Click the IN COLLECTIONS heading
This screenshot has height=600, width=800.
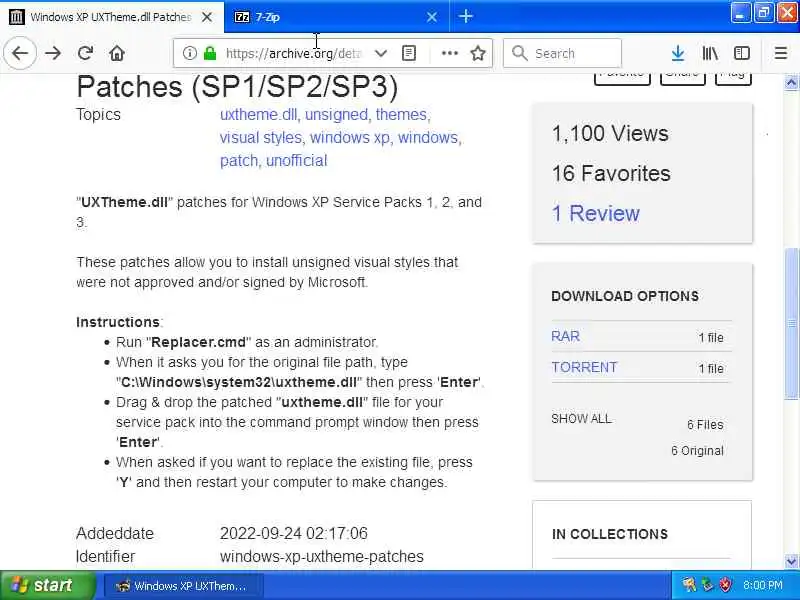click(610, 534)
